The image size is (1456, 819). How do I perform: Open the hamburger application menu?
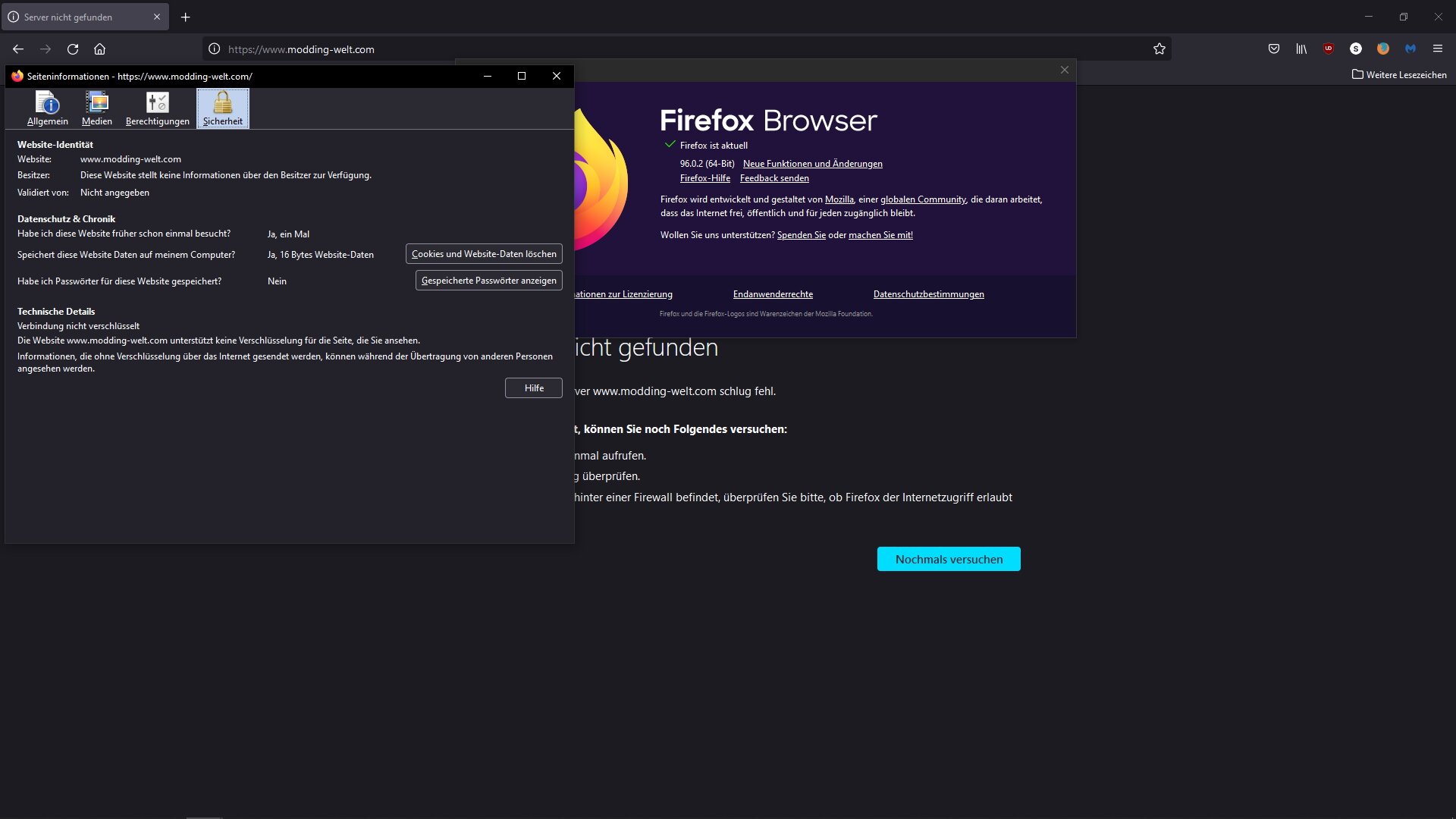pyautogui.click(x=1438, y=49)
